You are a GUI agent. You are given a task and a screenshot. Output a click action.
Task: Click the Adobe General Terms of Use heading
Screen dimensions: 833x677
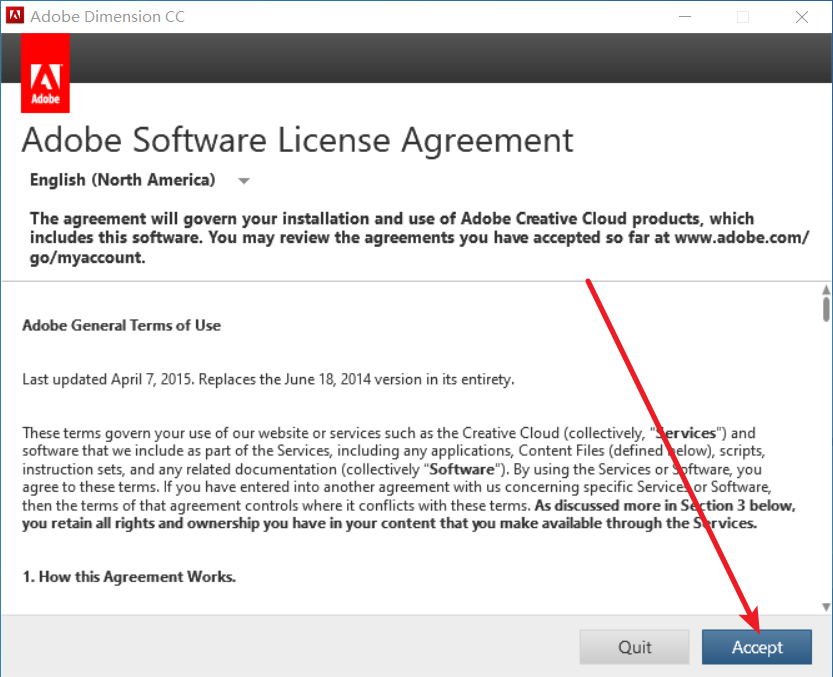tap(122, 325)
